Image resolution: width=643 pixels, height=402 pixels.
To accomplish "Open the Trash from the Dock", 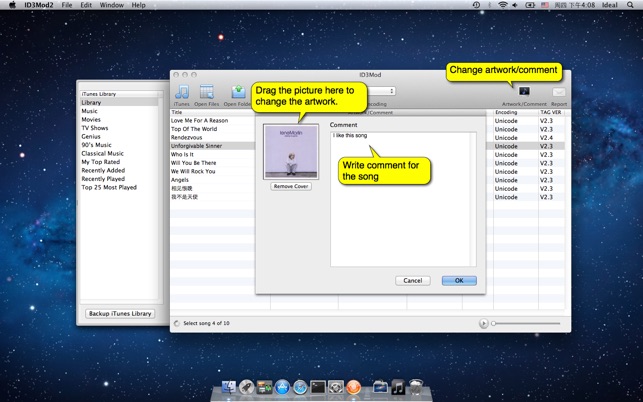I will click(416, 387).
